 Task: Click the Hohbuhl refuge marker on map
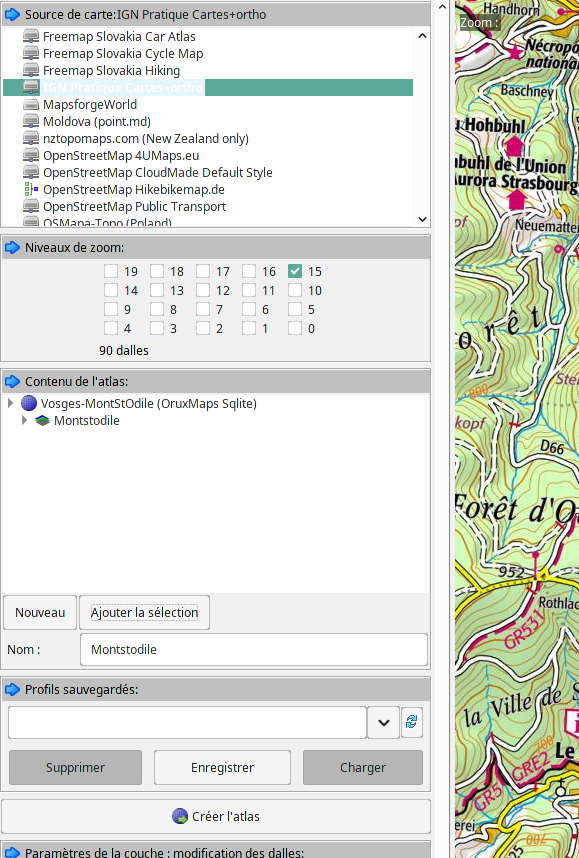pyautogui.click(x=514, y=146)
